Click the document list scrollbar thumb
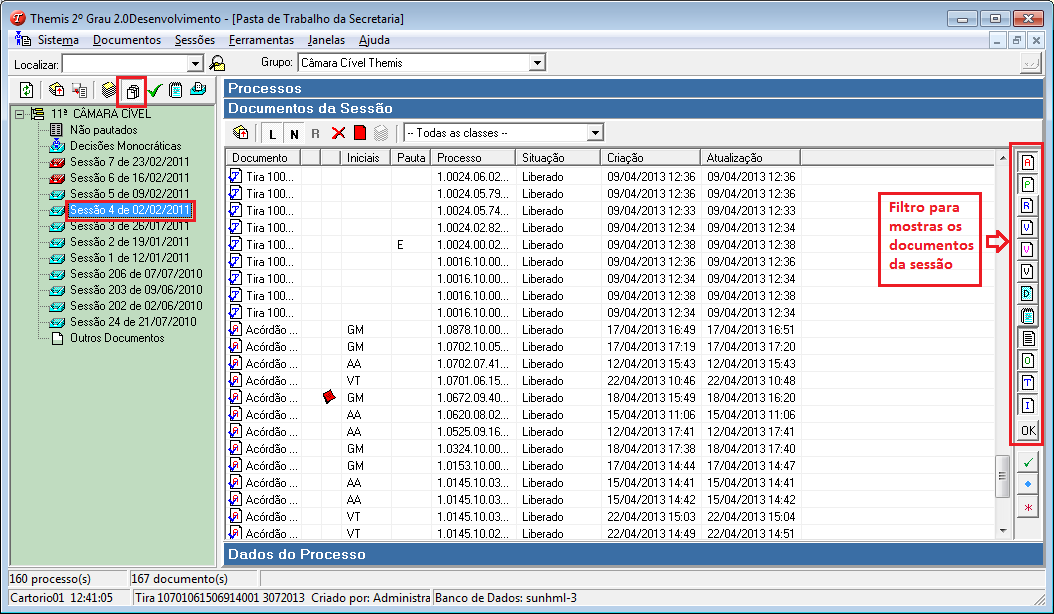This screenshot has width=1054, height=614. coord(1002,475)
